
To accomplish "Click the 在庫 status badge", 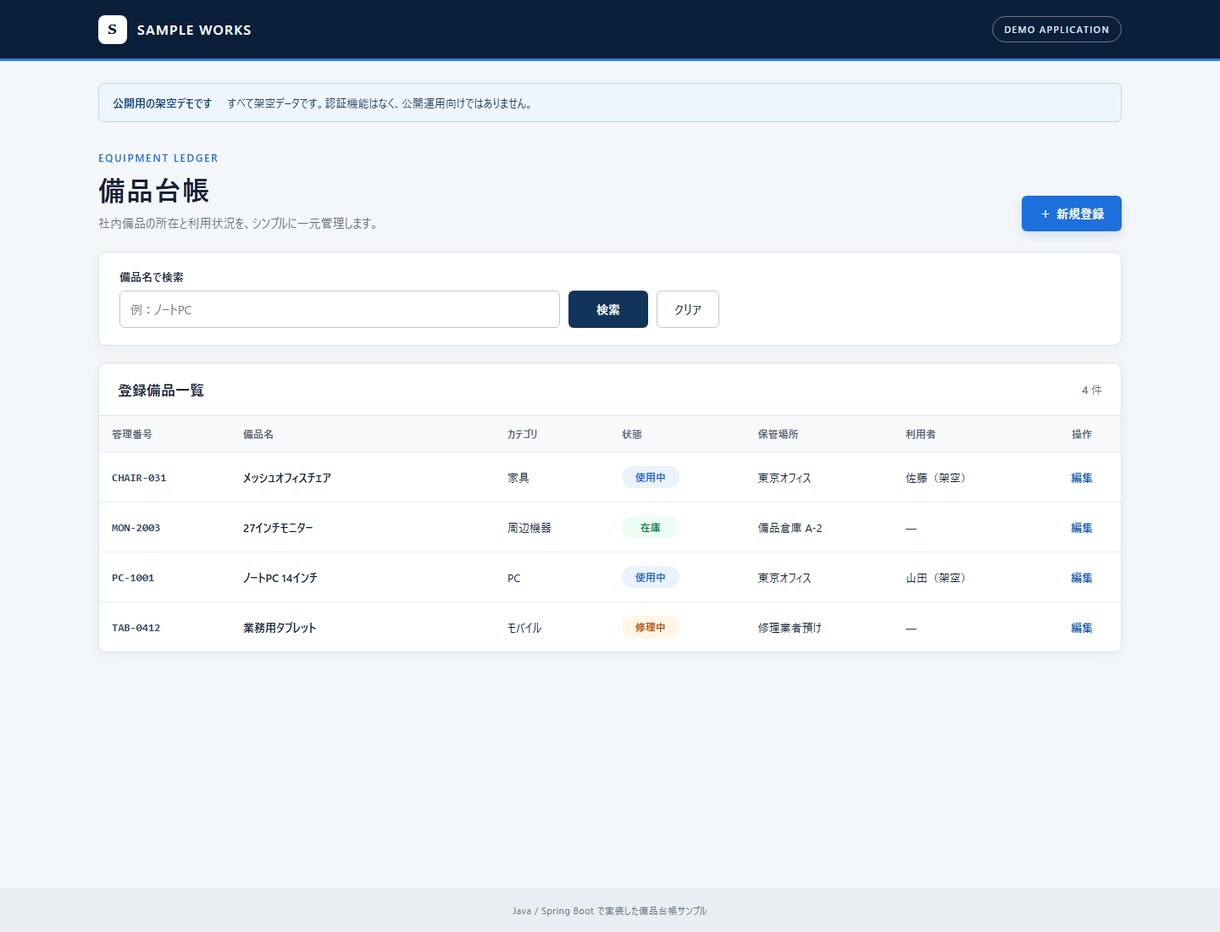I will [650, 528].
